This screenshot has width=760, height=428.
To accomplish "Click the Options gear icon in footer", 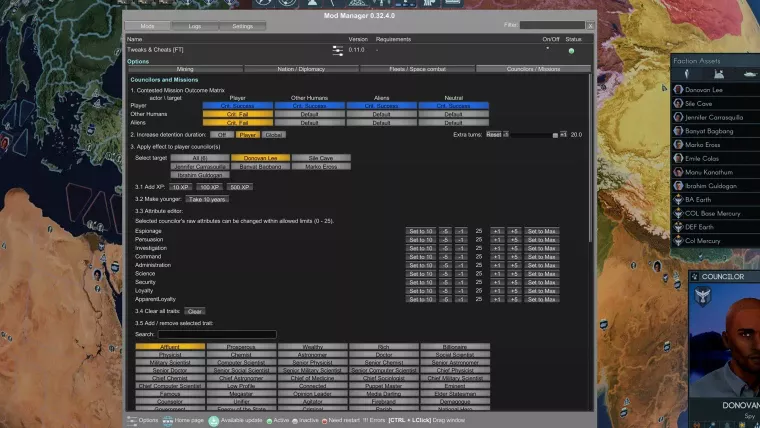I will coord(131,420).
